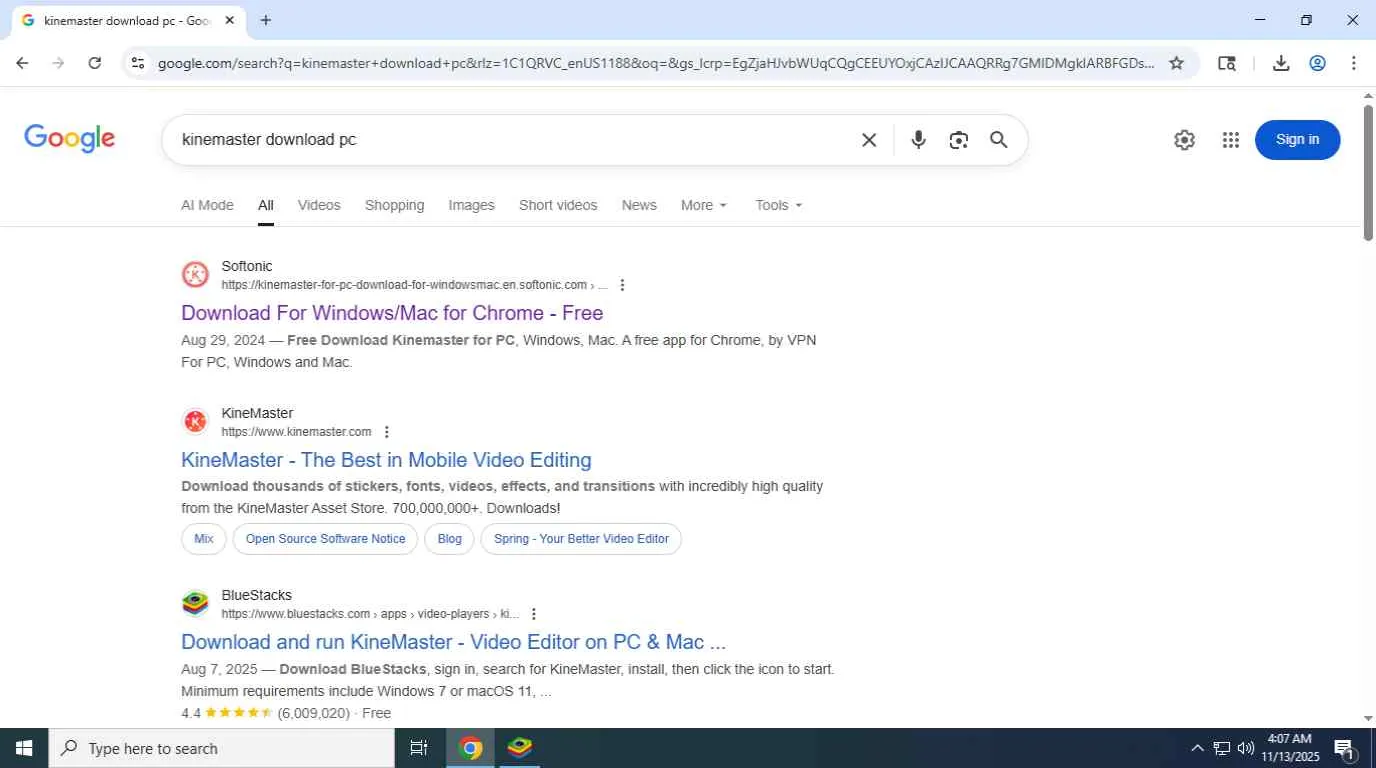Open the Chrome profile icon
1376x768 pixels.
tap(1317, 63)
